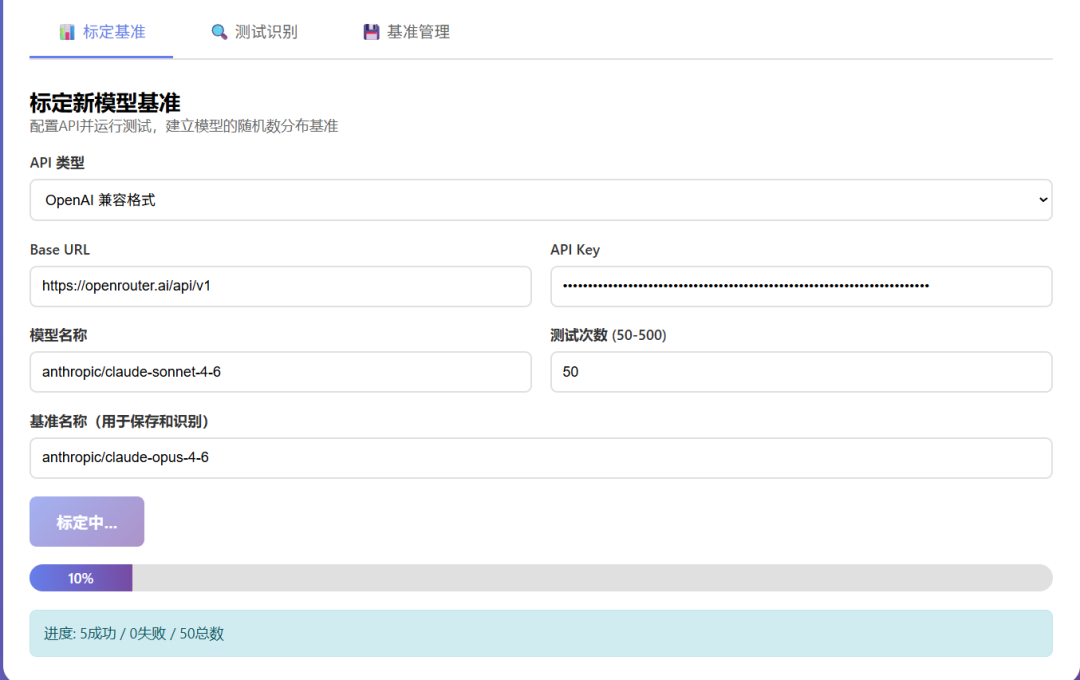Open the API 类型 dropdown
The height and width of the screenshot is (680, 1080).
pyautogui.click(x=541, y=200)
